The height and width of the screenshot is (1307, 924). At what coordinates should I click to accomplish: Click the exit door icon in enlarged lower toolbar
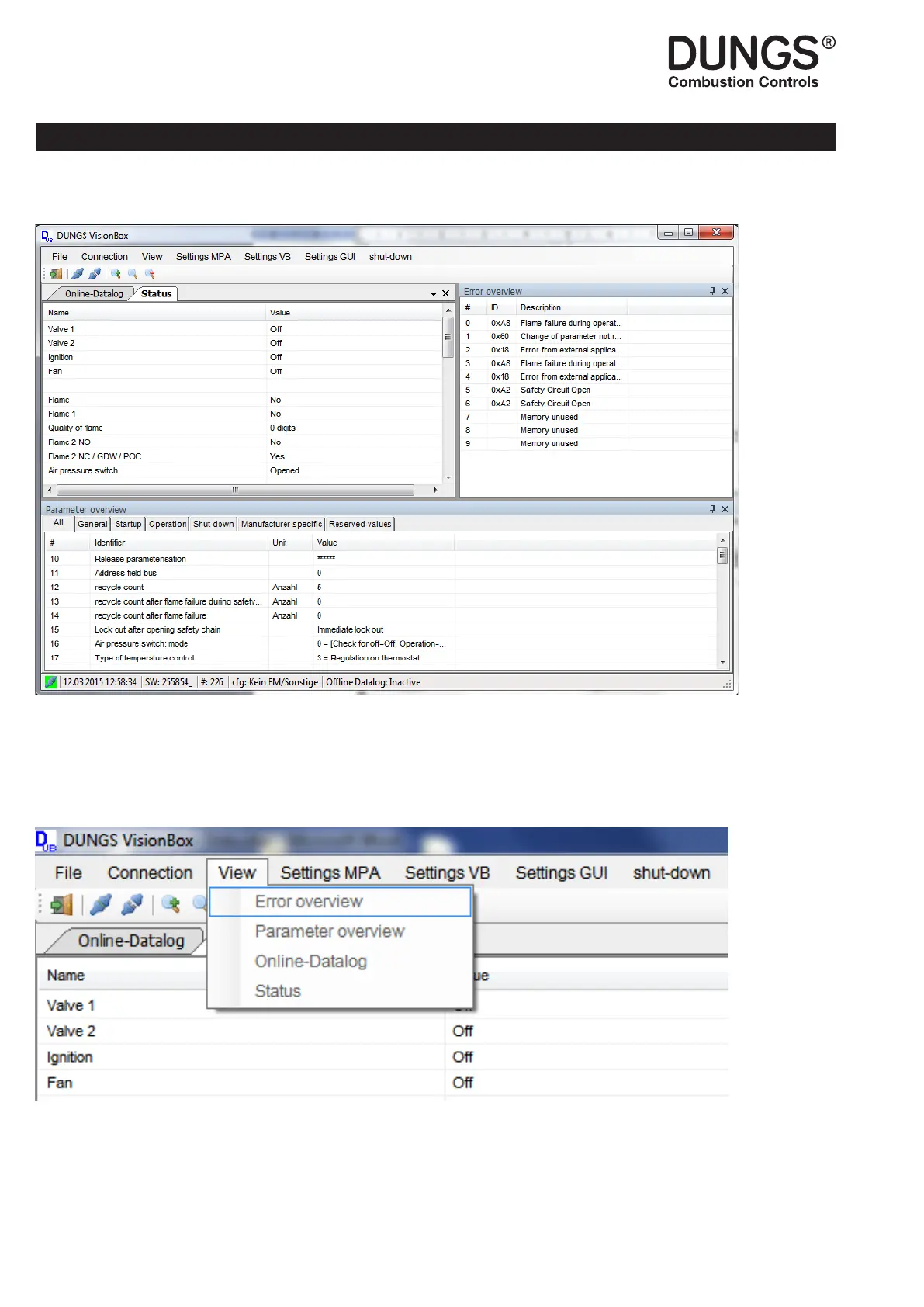(x=61, y=904)
